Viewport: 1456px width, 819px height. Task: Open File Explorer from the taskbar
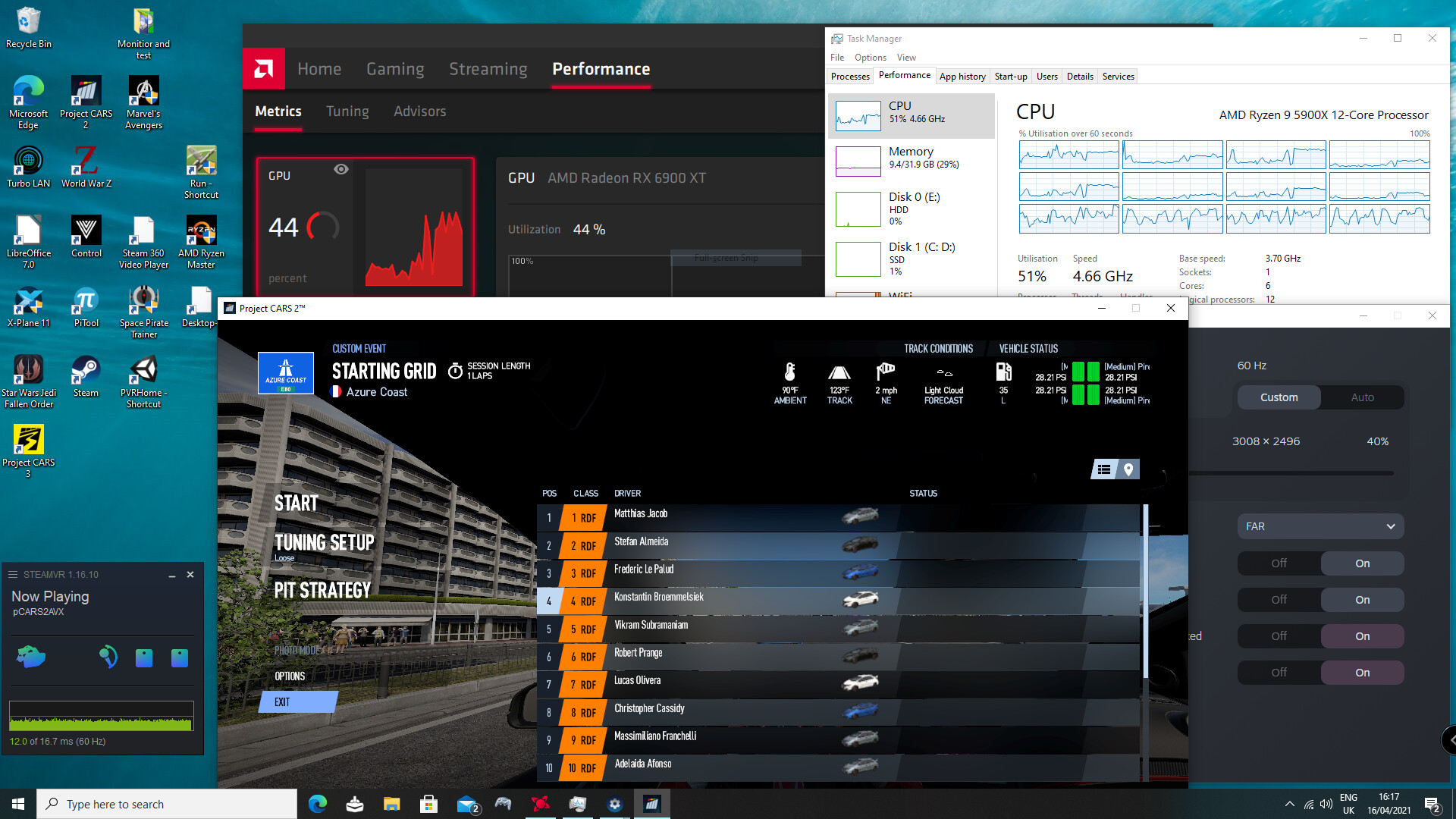(x=391, y=804)
